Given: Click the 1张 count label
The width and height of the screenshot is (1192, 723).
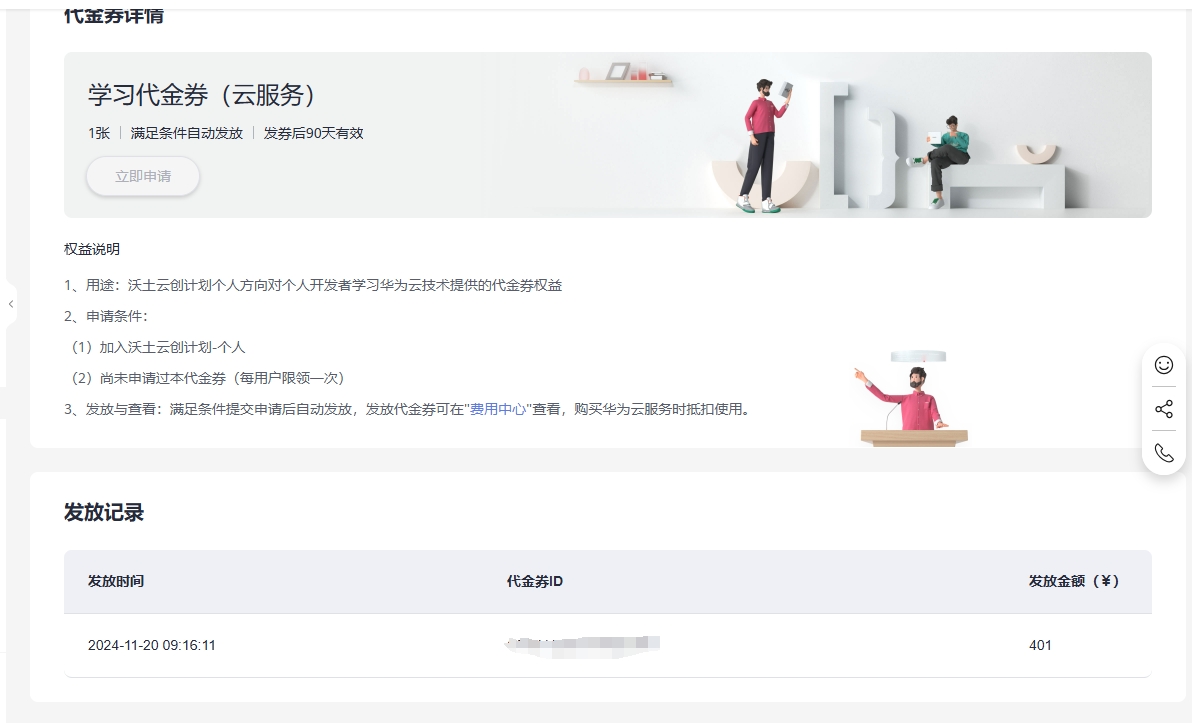Looking at the screenshot, I should coord(99,133).
